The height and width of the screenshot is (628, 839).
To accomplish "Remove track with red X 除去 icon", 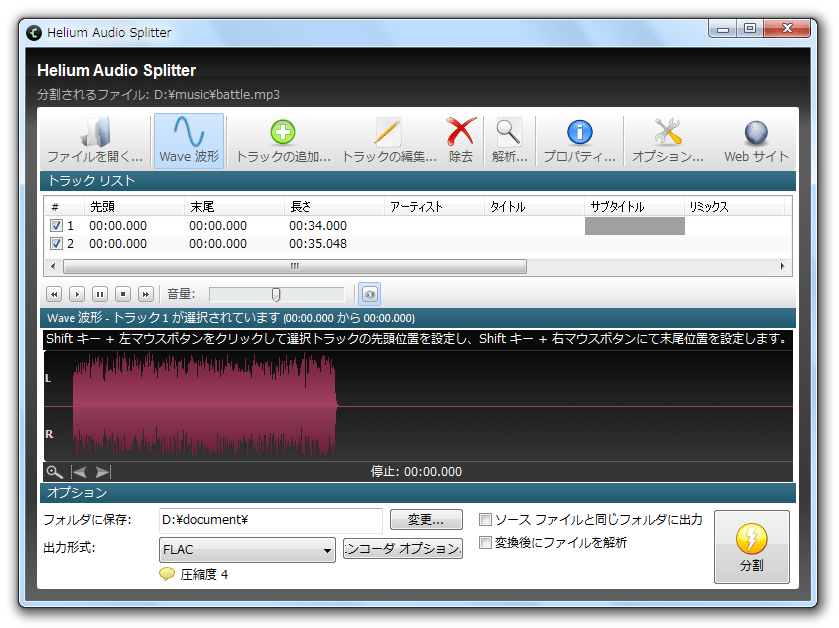I will click(x=461, y=141).
